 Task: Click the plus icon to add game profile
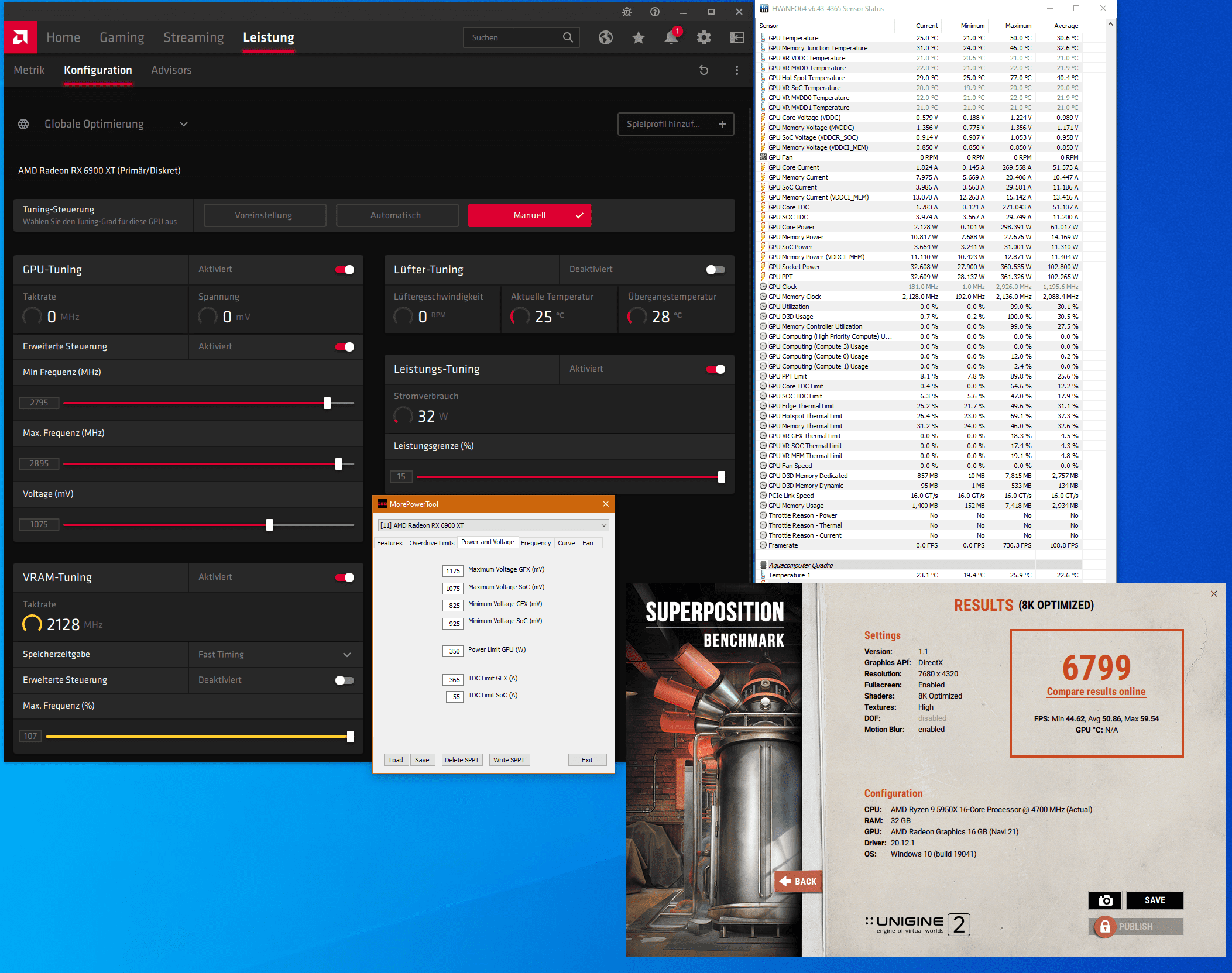pos(723,124)
